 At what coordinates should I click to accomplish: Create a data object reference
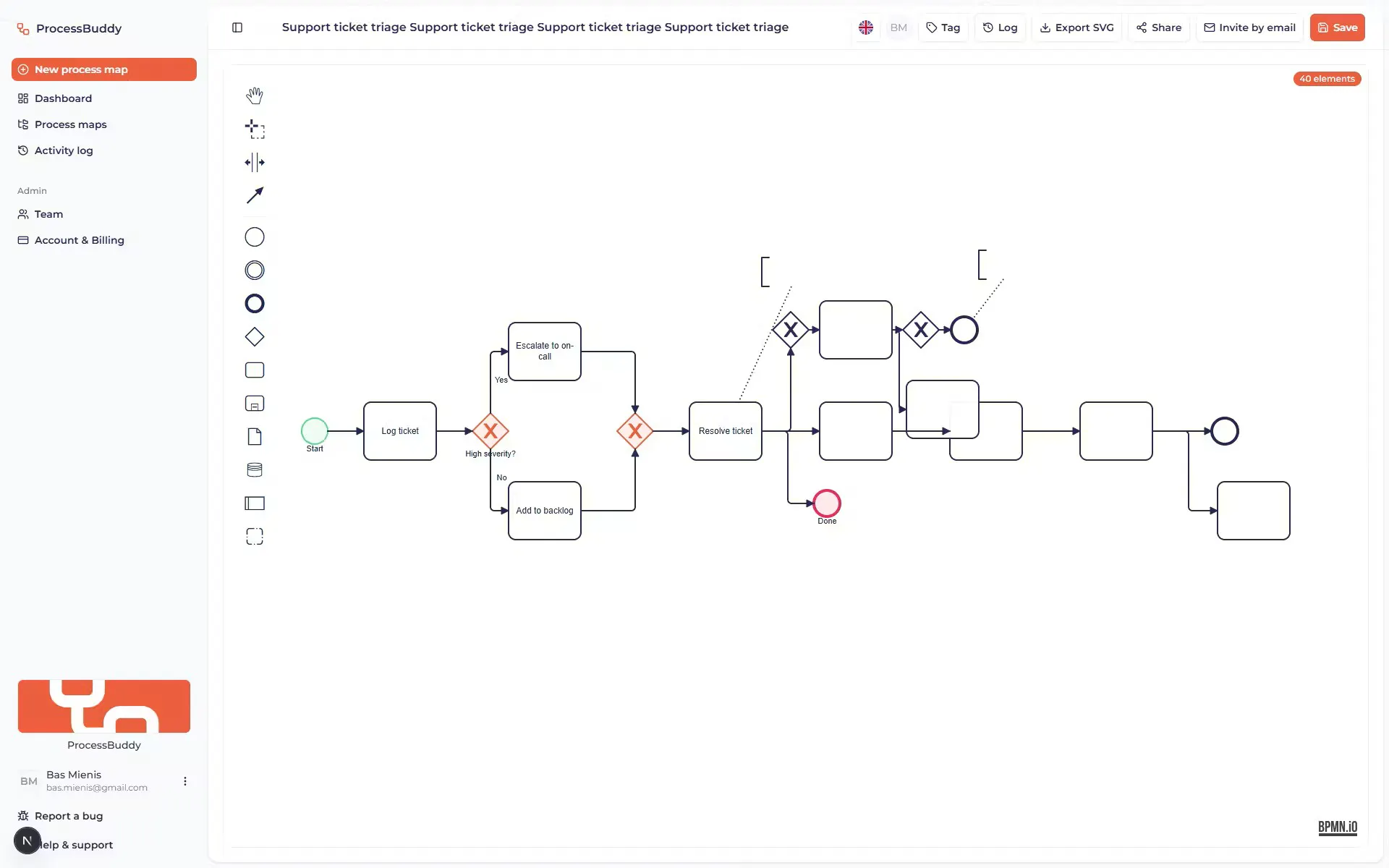255,437
